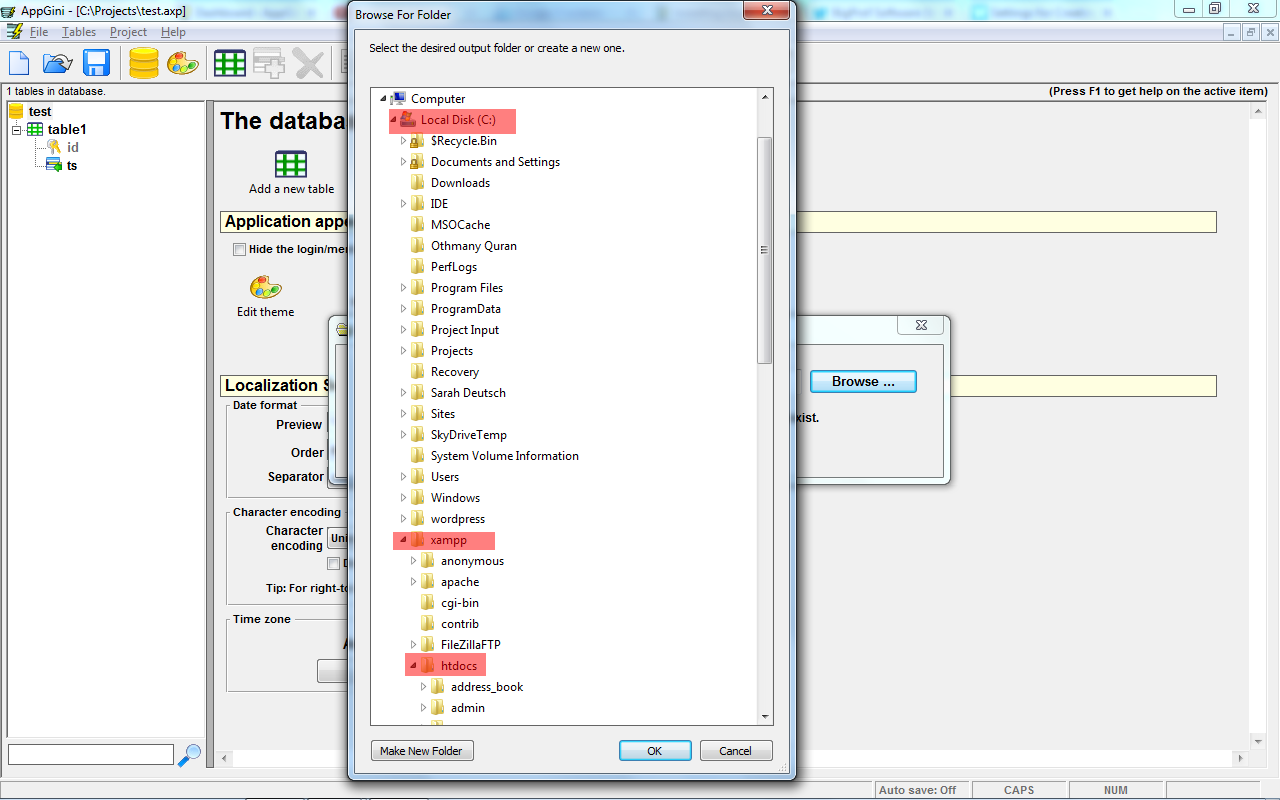Select the admin folder
Viewport: 1280px width, 800px height.
click(x=468, y=708)
